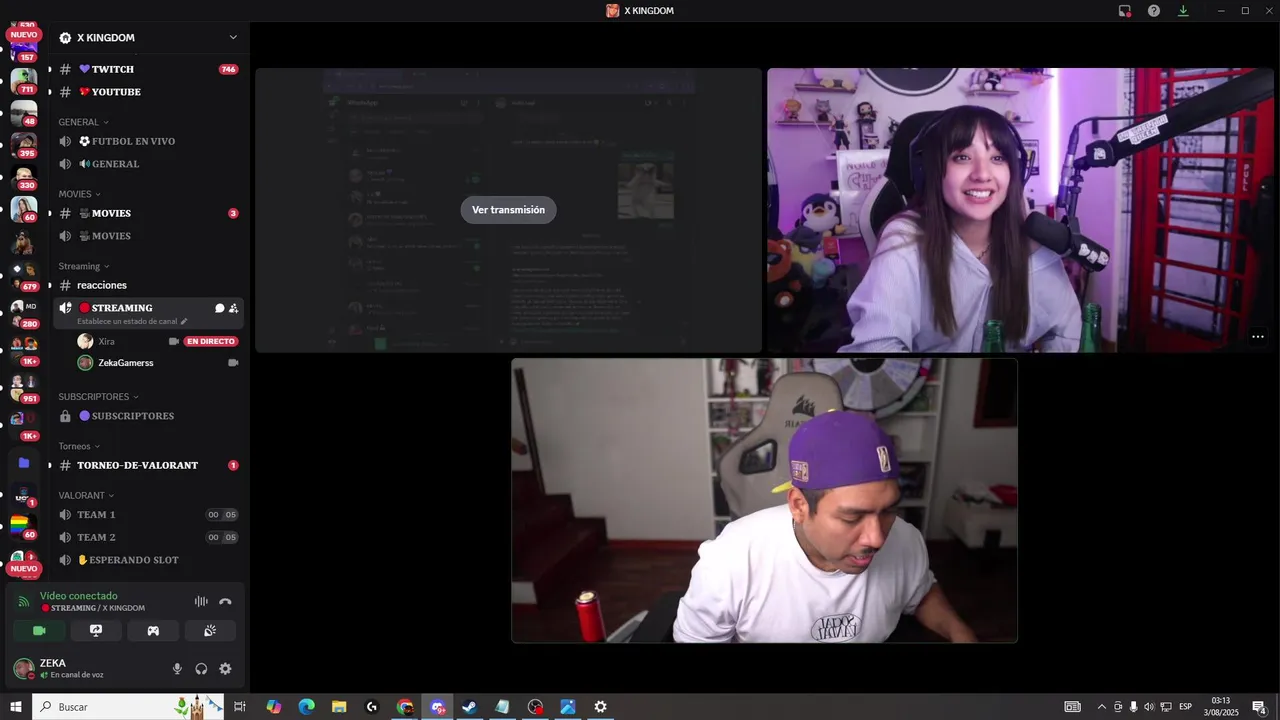Viewport: 1280px width, 720px height.
Task: Join TEAM 1 voice channel
Action: coord(148,515)
